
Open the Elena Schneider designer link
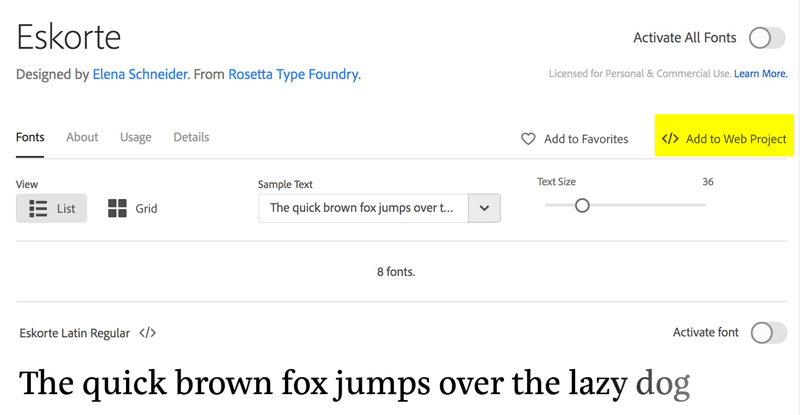click(x=140, y=74)
